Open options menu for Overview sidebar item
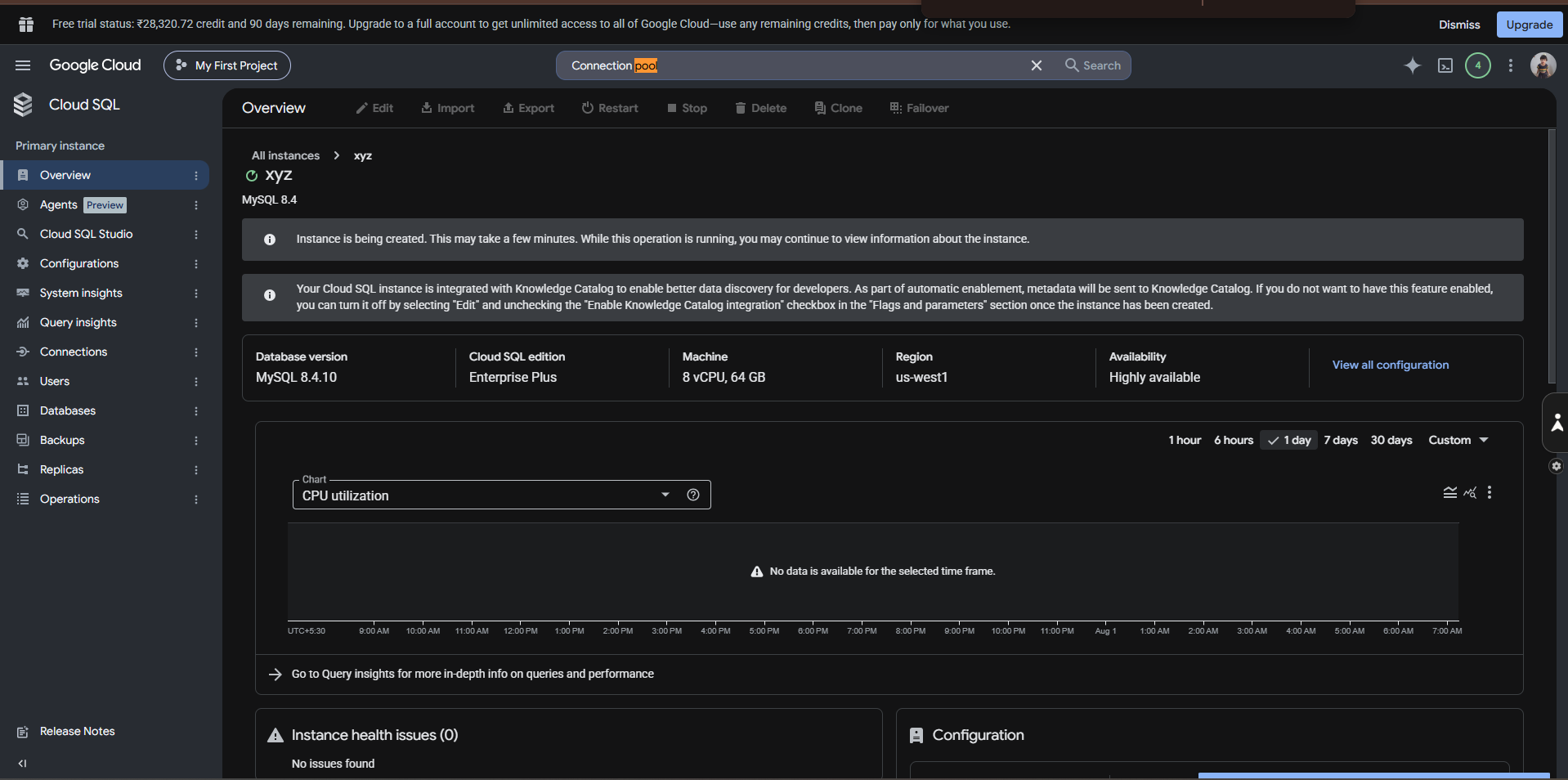The height and width of the screenshot is (780, 1568). tap(196, 176)
